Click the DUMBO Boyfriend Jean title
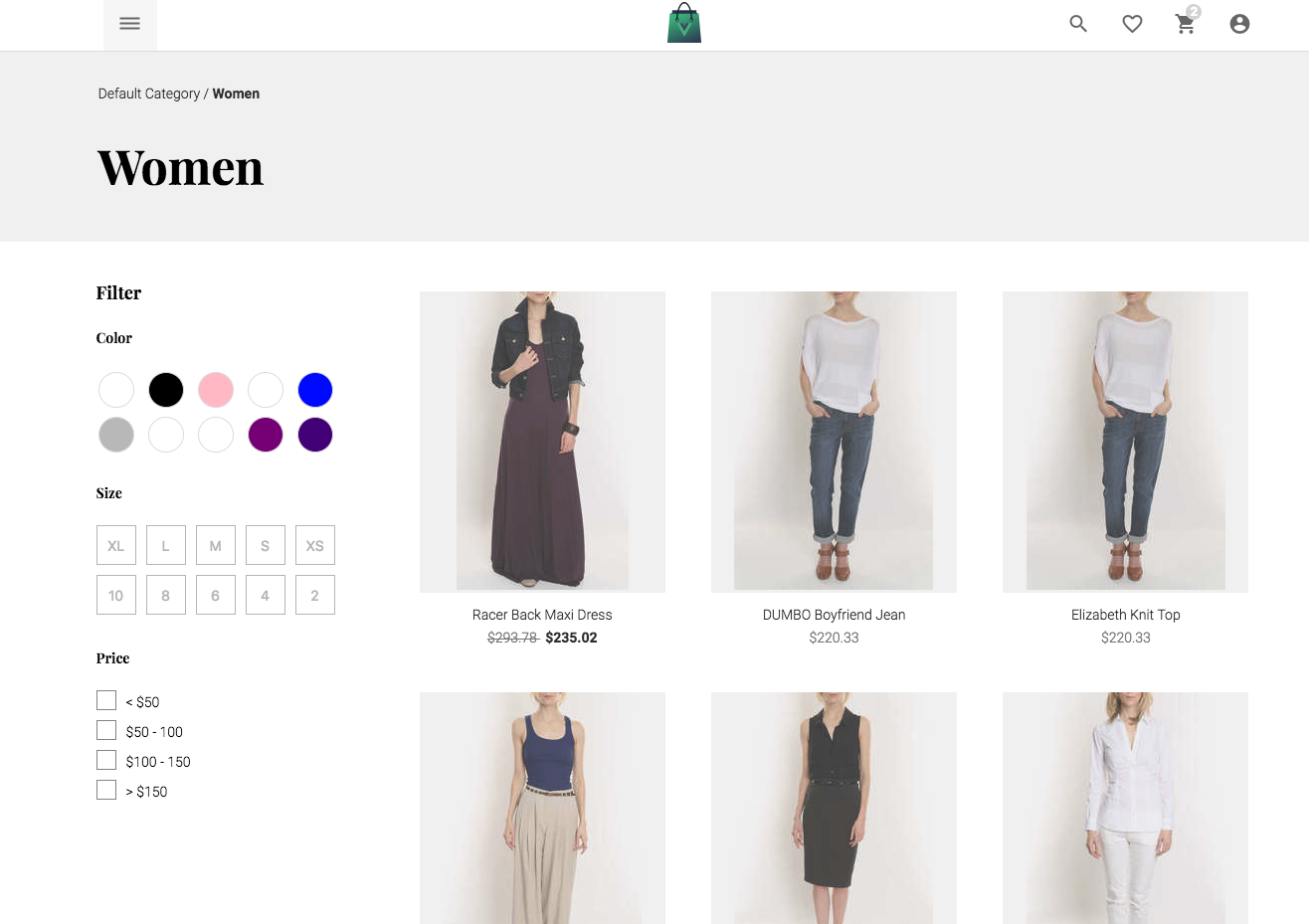1309x924 pixels. click(x=834, y=615)
